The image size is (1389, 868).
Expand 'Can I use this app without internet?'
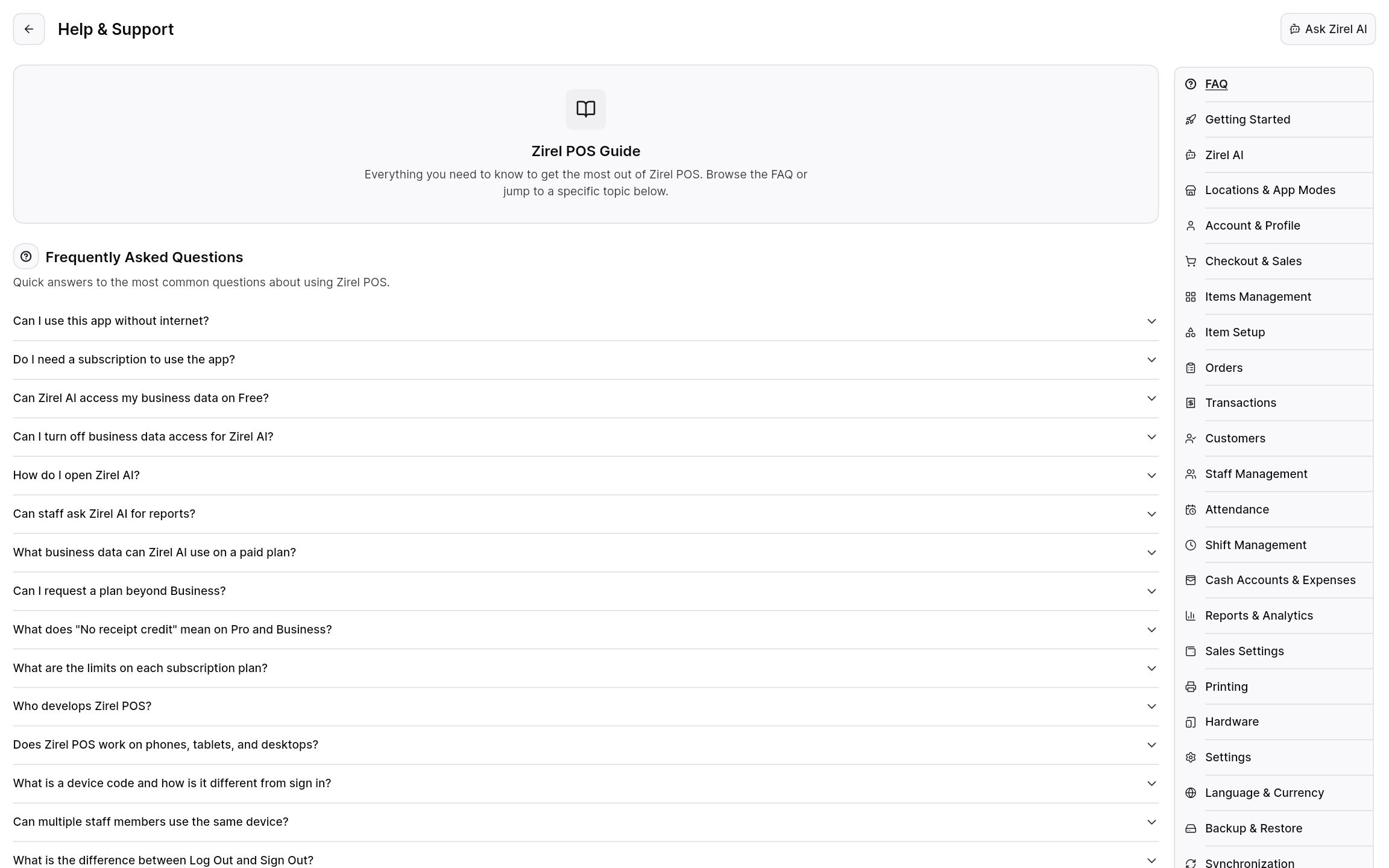coord(585,321)
